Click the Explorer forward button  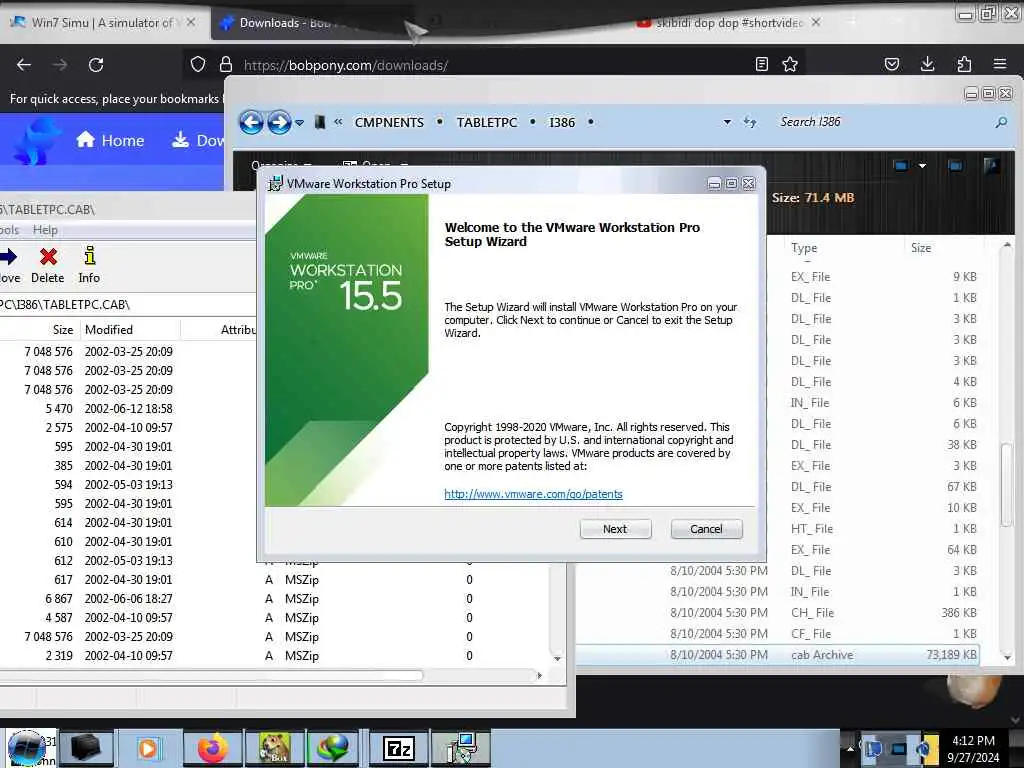[279, 122]
